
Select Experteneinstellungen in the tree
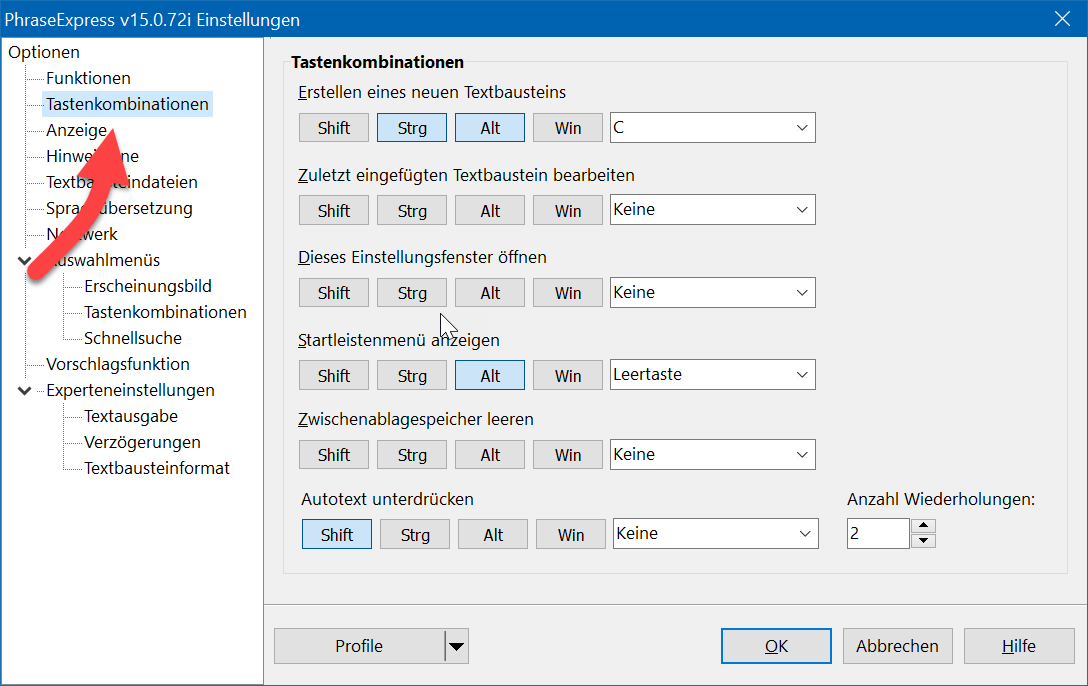[130, 390]
